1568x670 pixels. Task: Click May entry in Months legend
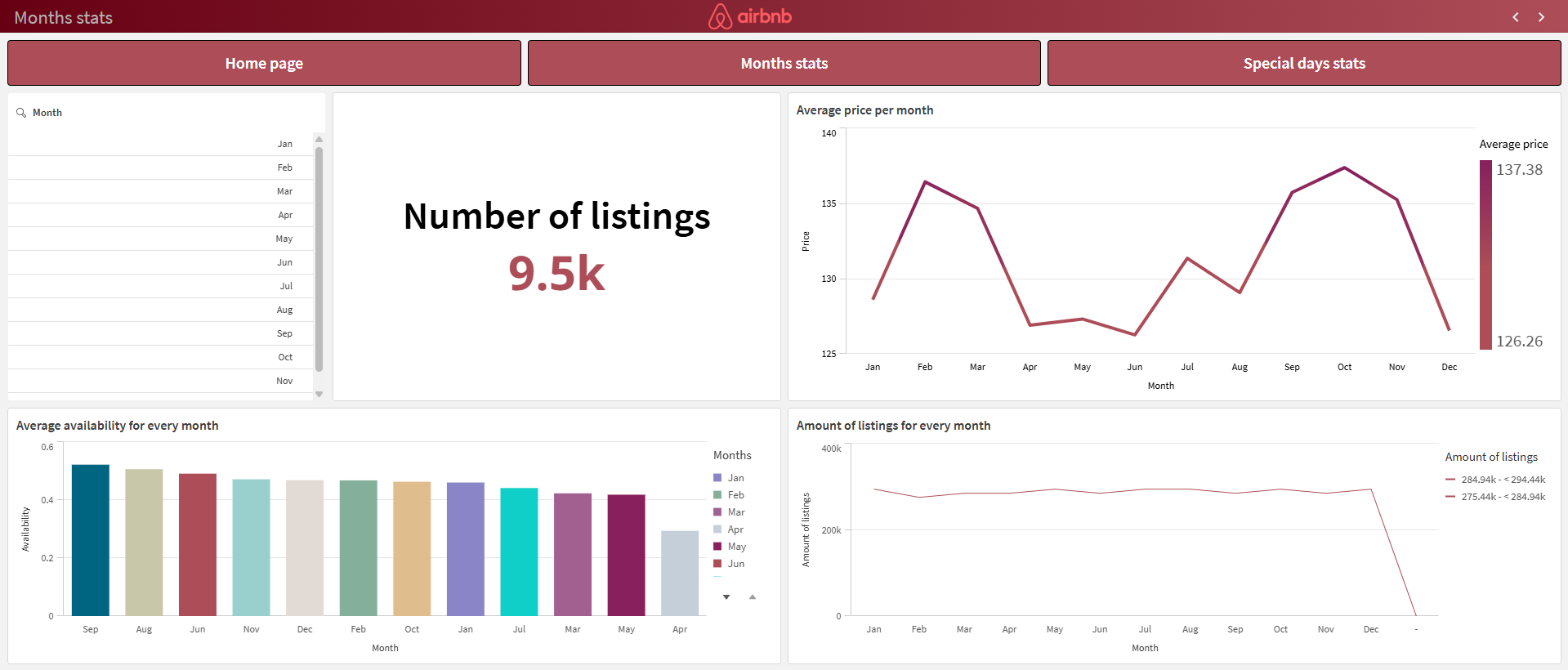730,547
